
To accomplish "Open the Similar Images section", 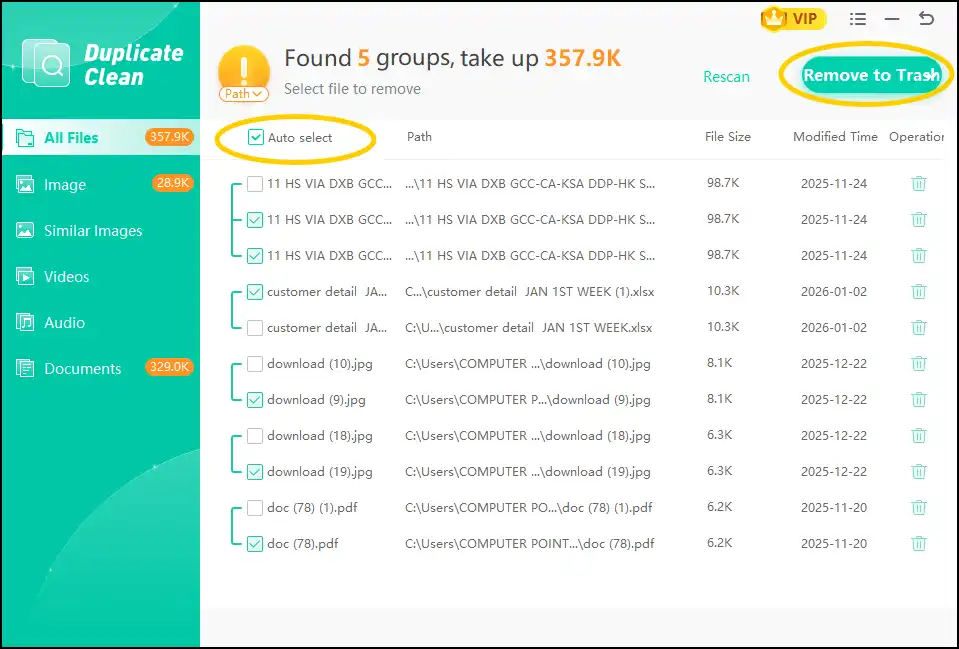I will [x=91, y=230].
